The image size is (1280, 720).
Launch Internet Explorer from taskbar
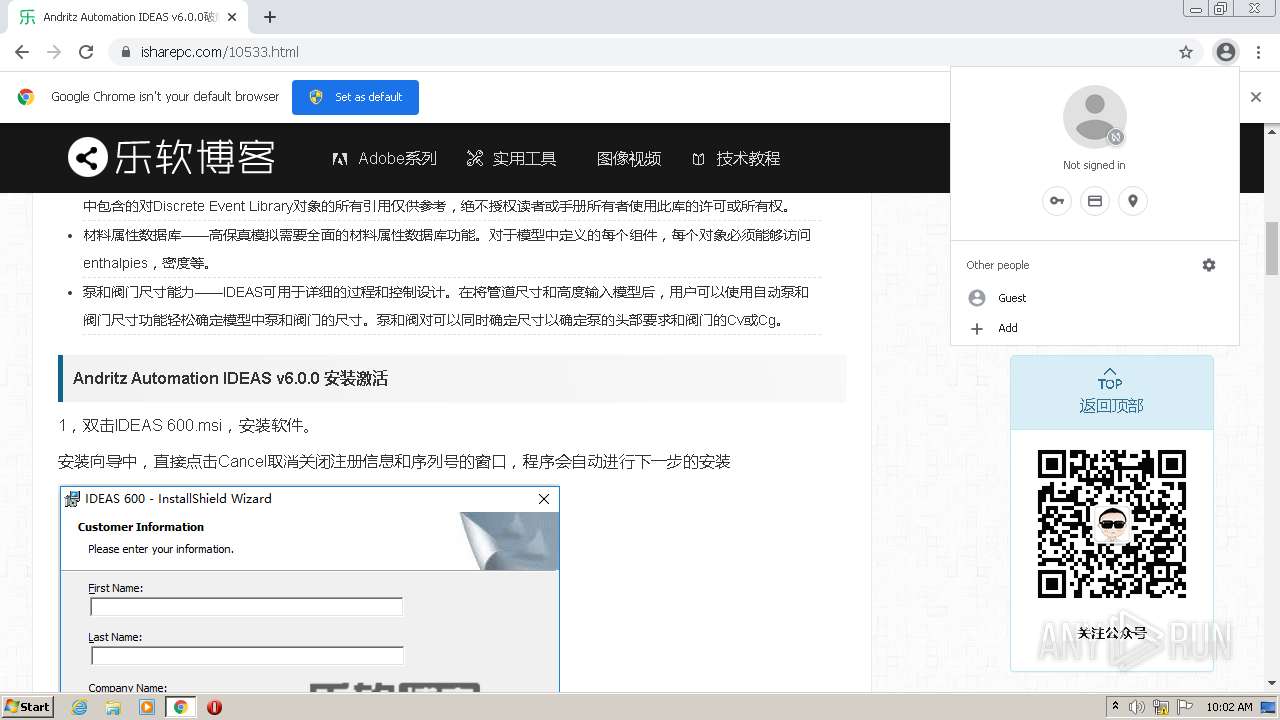point(80,707)
